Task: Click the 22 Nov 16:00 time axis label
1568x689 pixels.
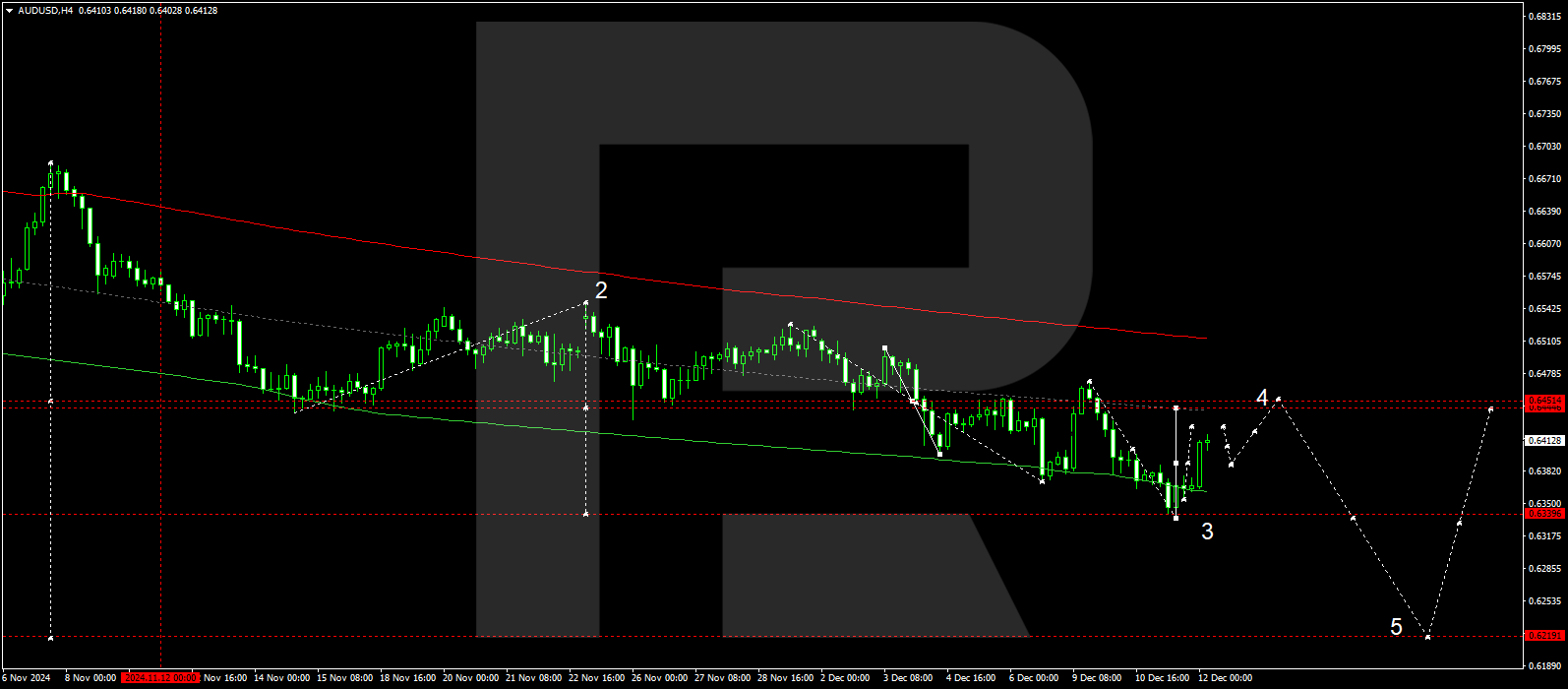Action: coord(597,678)
